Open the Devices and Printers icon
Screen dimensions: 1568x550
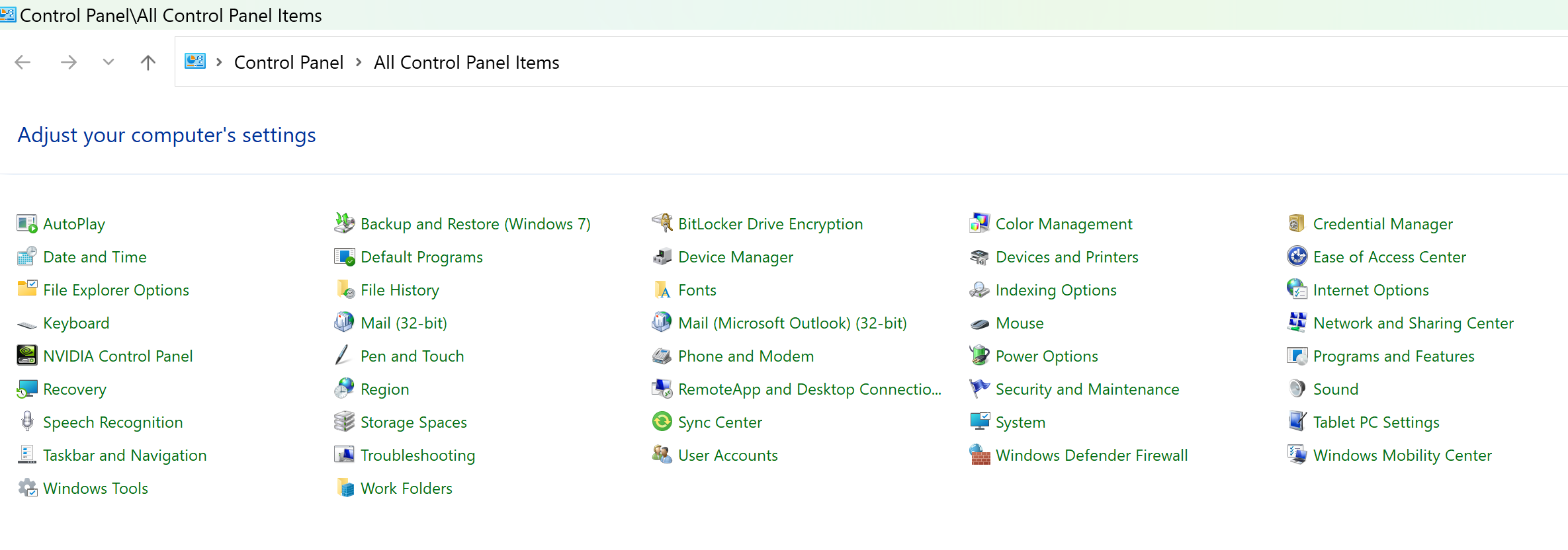click(980, 257)
